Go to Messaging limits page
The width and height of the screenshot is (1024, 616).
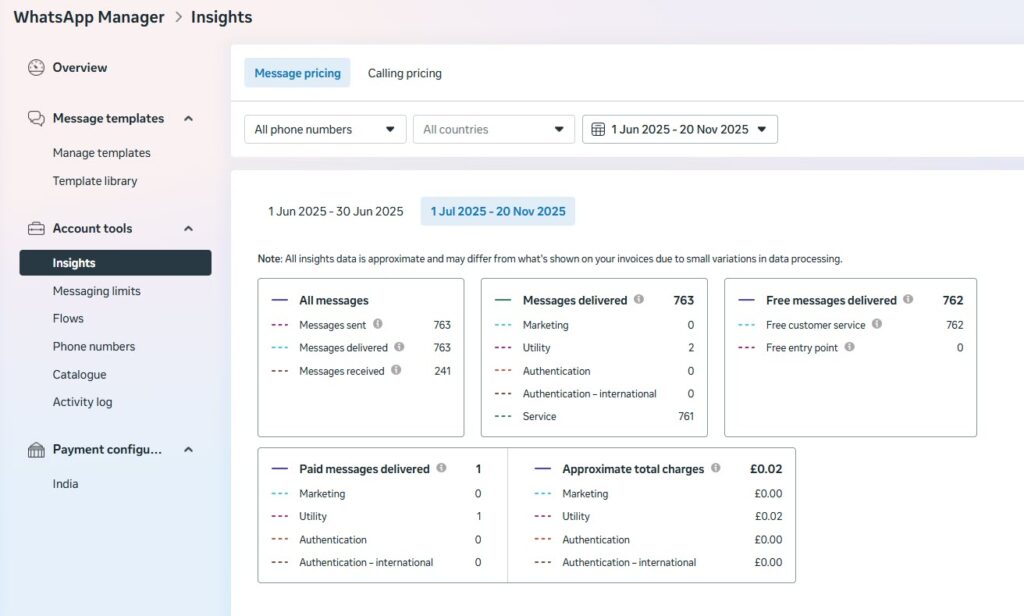point(96,291)
